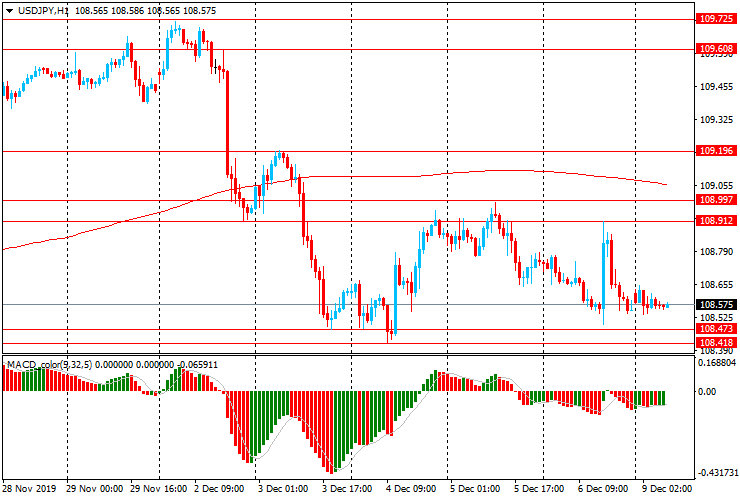Select the 5 Dec 17:00 time label
Viewport: 740px width, 500px height.
point(539,488)
